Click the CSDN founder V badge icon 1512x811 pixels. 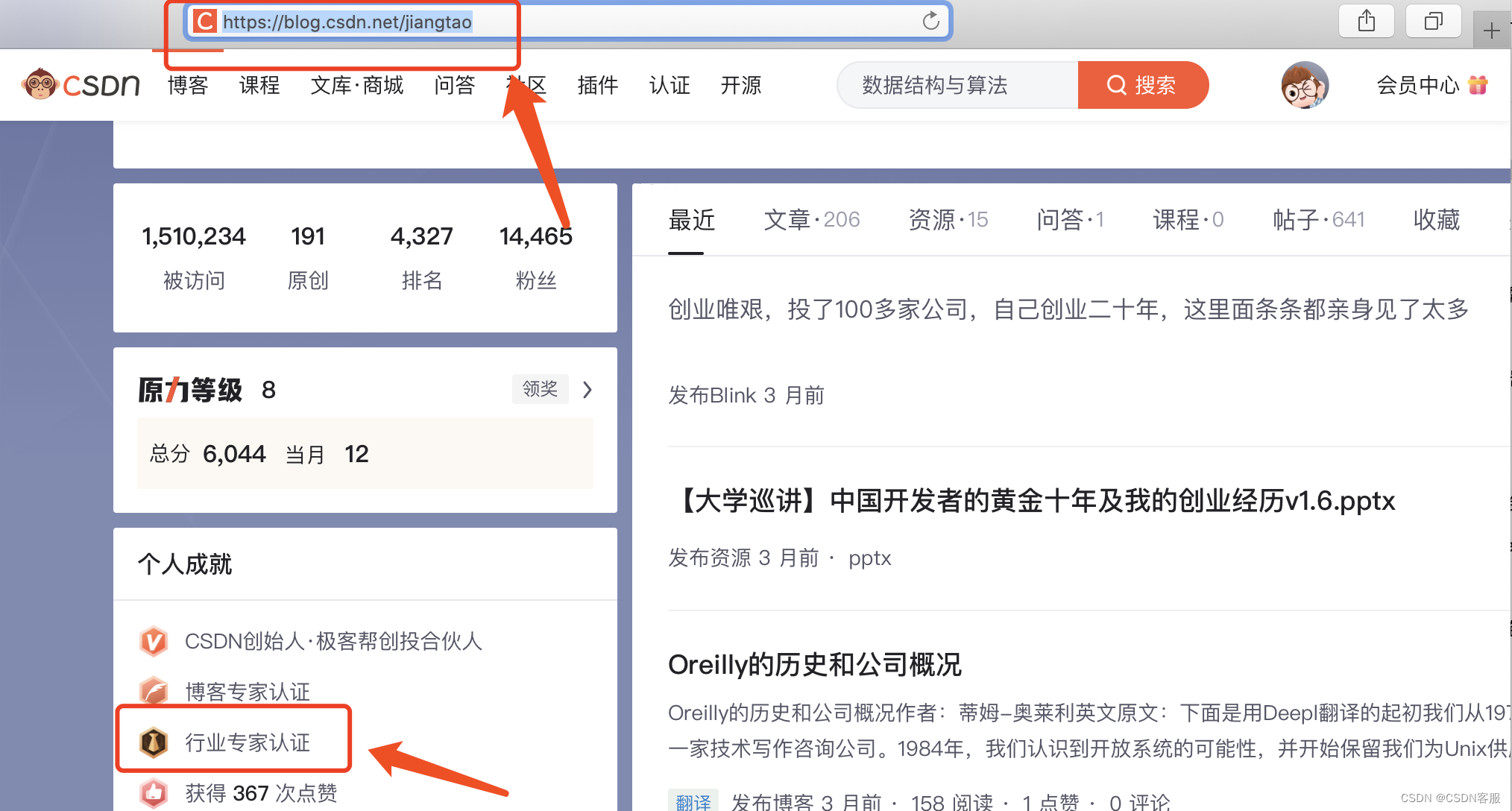pyautogui.click(x=154, y=641)
